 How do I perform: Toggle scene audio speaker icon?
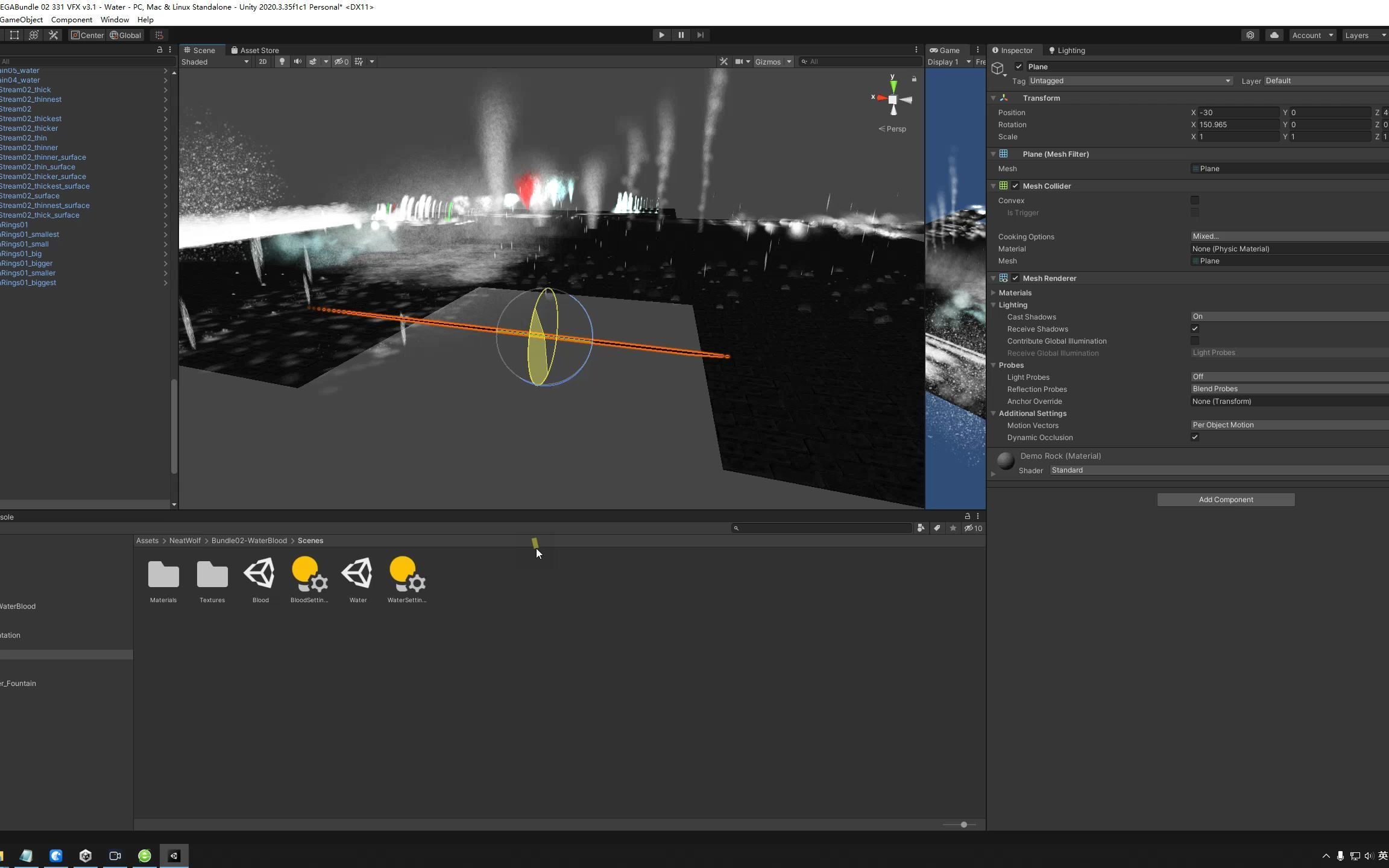[x=297, y=61]
